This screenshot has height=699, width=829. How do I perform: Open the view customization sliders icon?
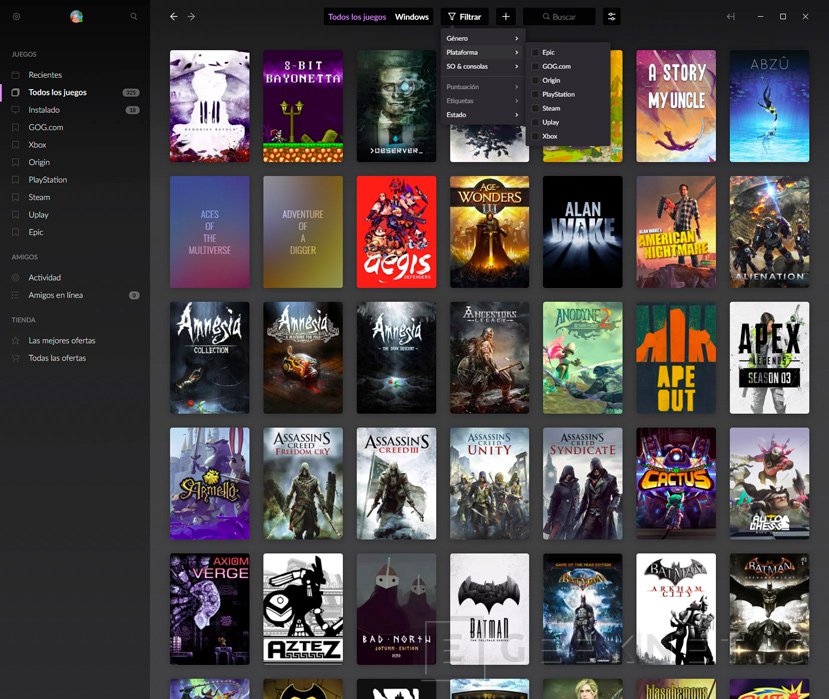[612, 17]
